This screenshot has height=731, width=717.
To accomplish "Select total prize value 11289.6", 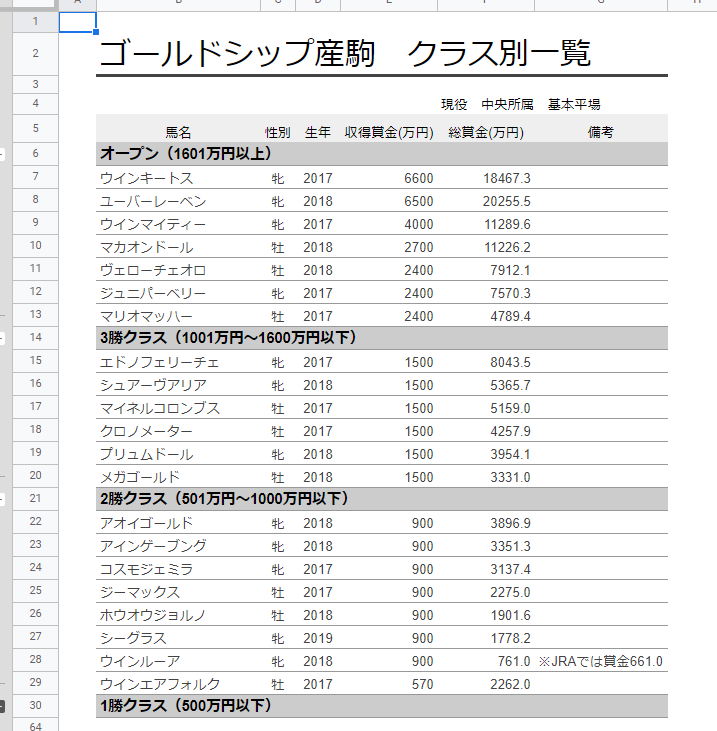I will (507, 224).
